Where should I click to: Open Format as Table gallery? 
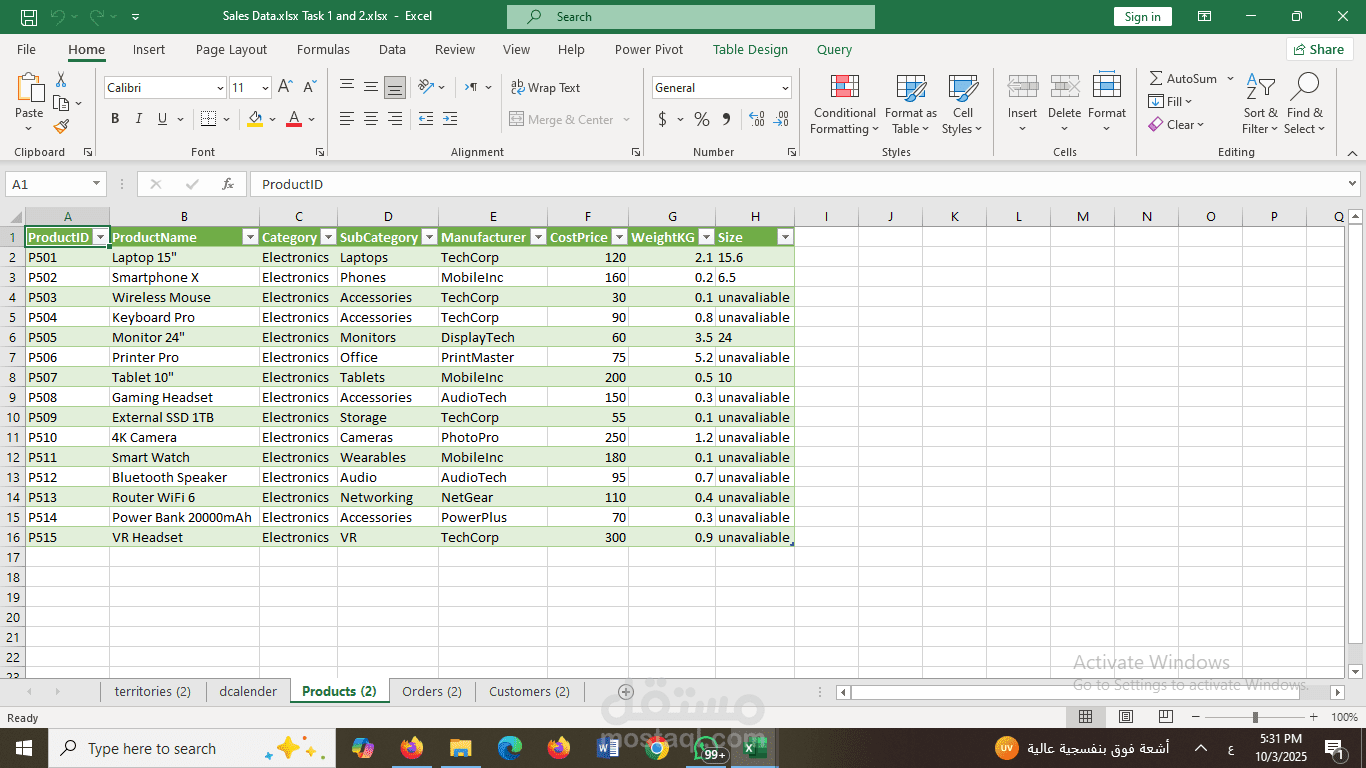point(910,104)
